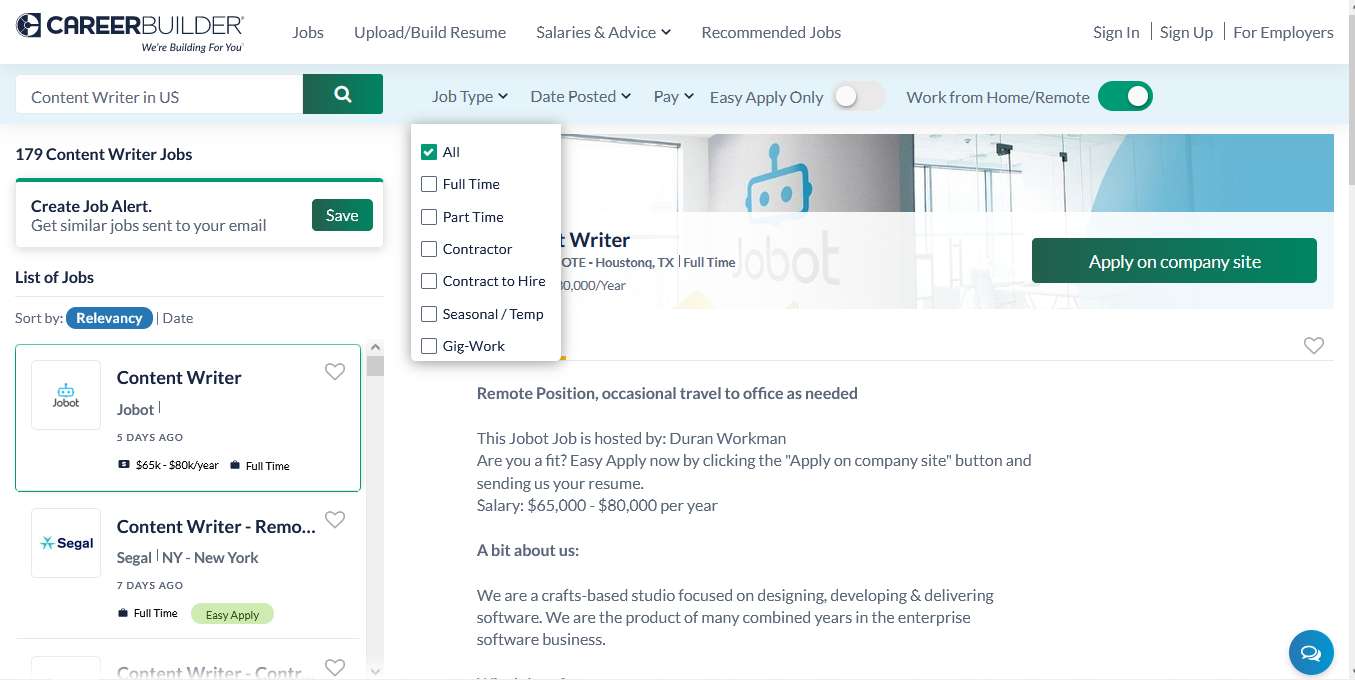Open the Recommended Jobs menu item

point(770,31)
